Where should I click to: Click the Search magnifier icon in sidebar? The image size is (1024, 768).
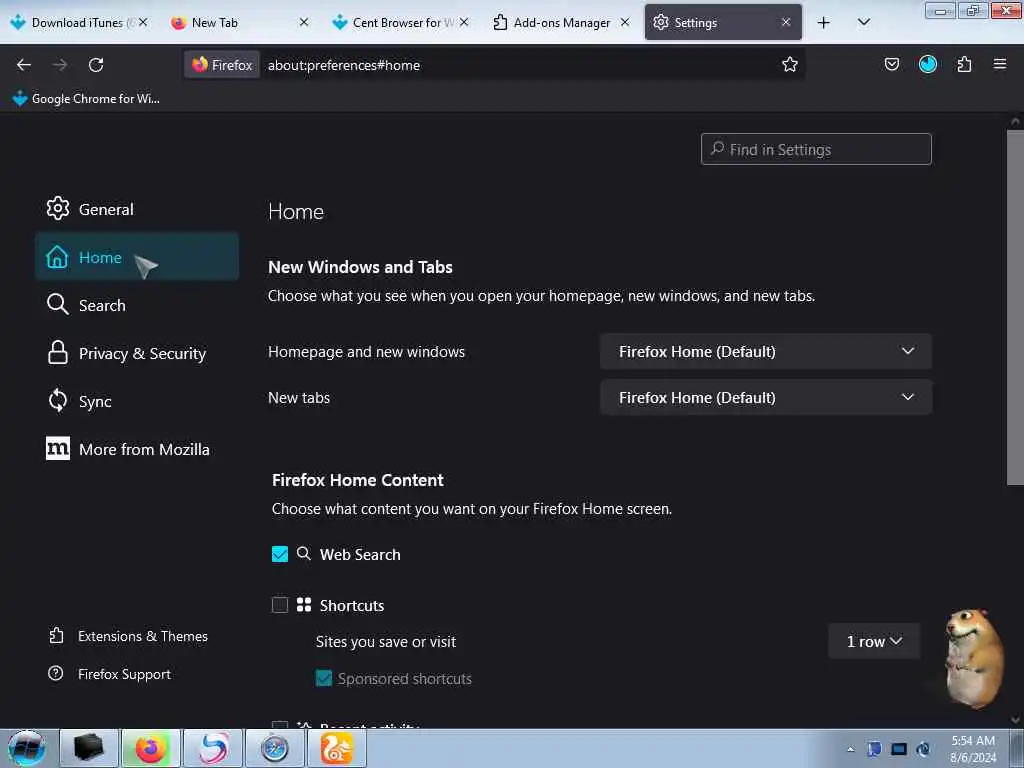click(57, 304)
